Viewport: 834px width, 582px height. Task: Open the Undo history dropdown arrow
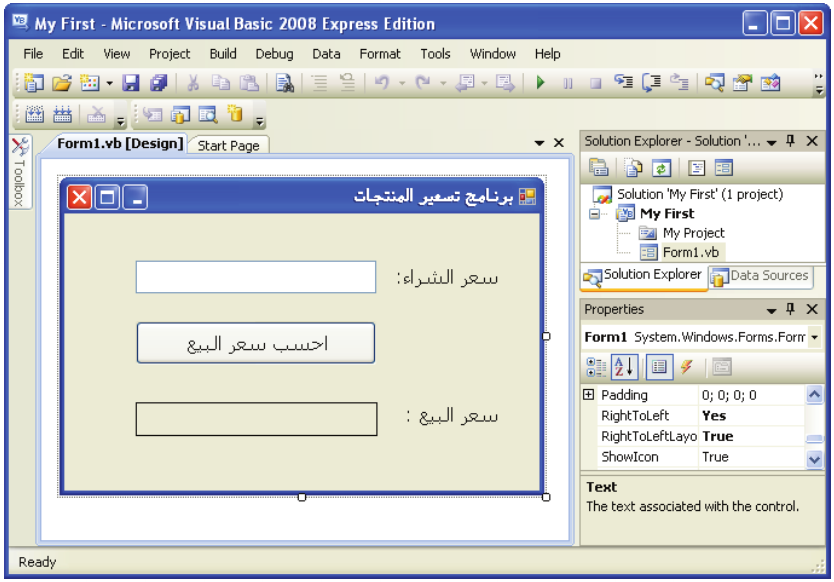click(402, 83)
